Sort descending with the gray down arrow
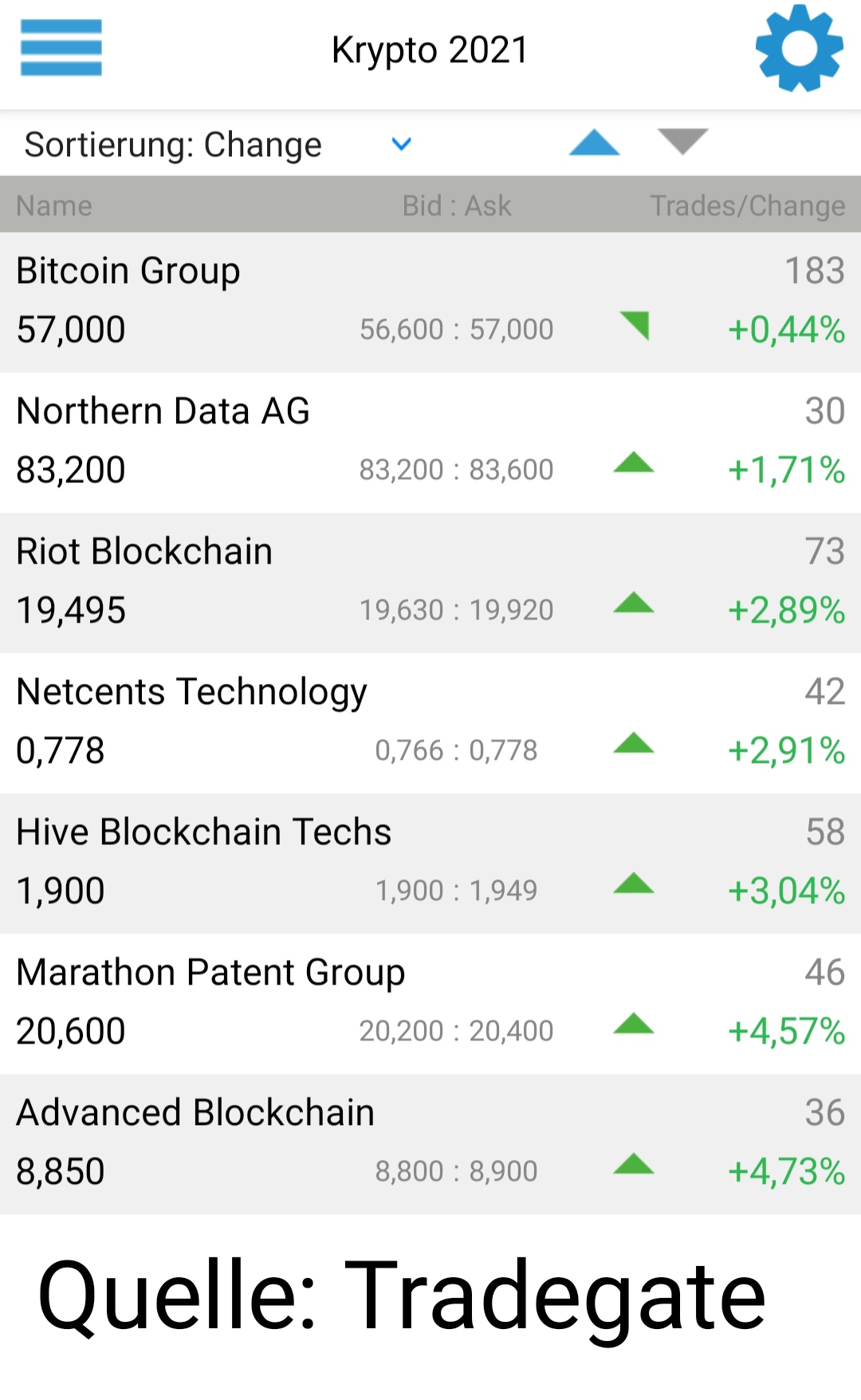Screen dimensions: 861x1400 pos(682,141)
